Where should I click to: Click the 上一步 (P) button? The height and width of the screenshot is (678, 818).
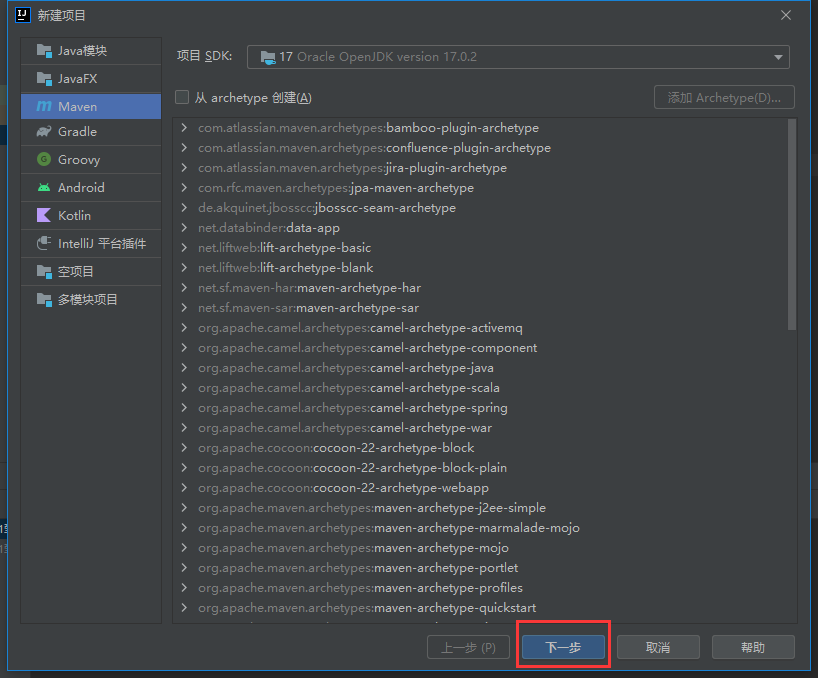pos(468,647)
